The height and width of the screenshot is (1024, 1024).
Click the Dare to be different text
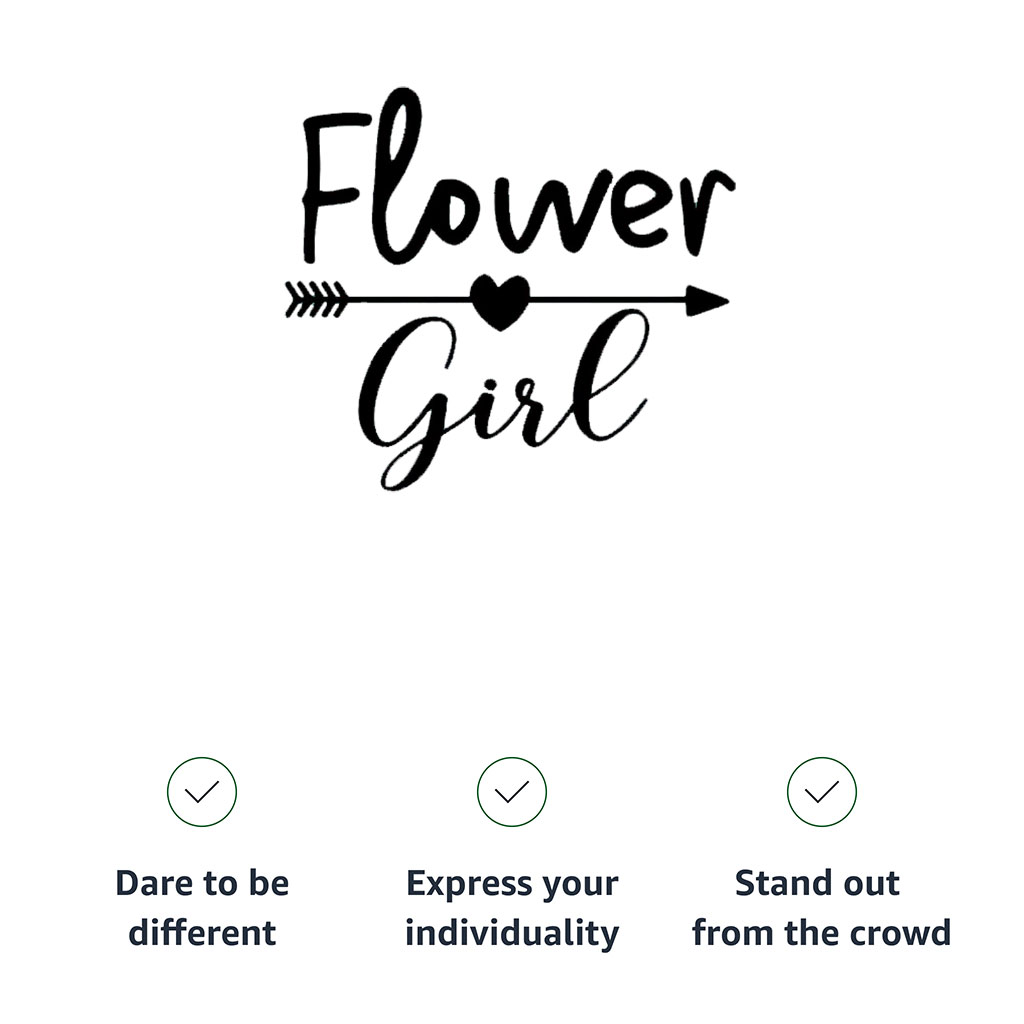[x=202, y=907]
